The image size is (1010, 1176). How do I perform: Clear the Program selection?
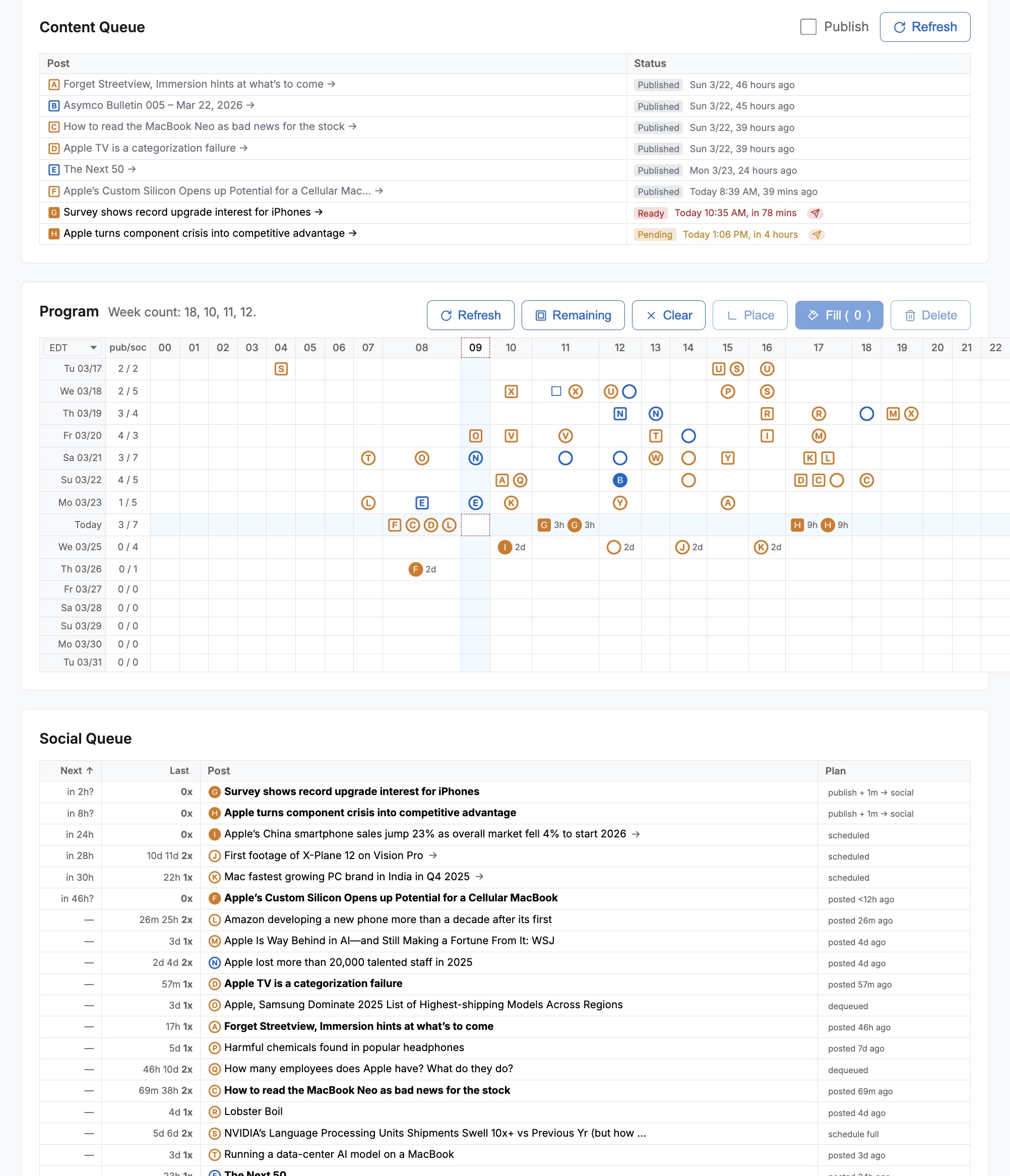point(668,315)
